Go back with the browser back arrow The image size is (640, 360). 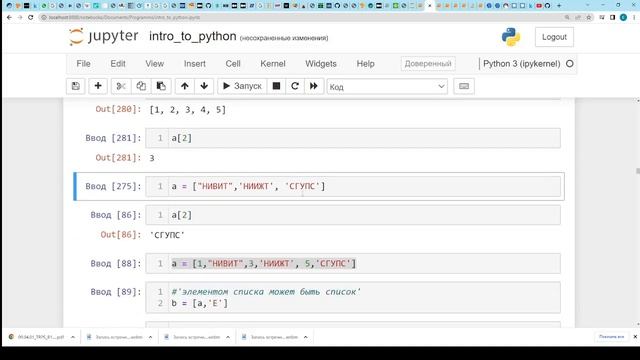tap(9, 18)
